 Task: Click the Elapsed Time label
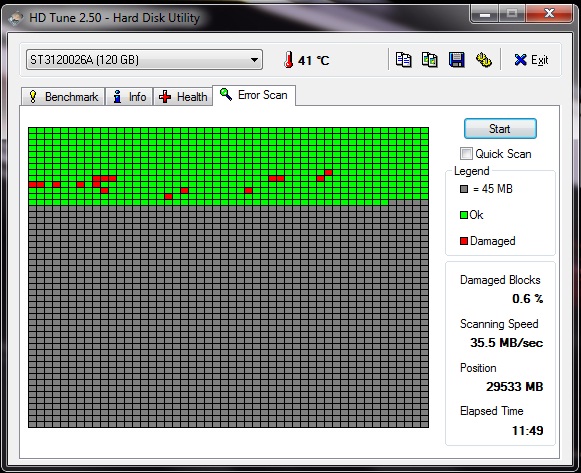coord(491,411)
